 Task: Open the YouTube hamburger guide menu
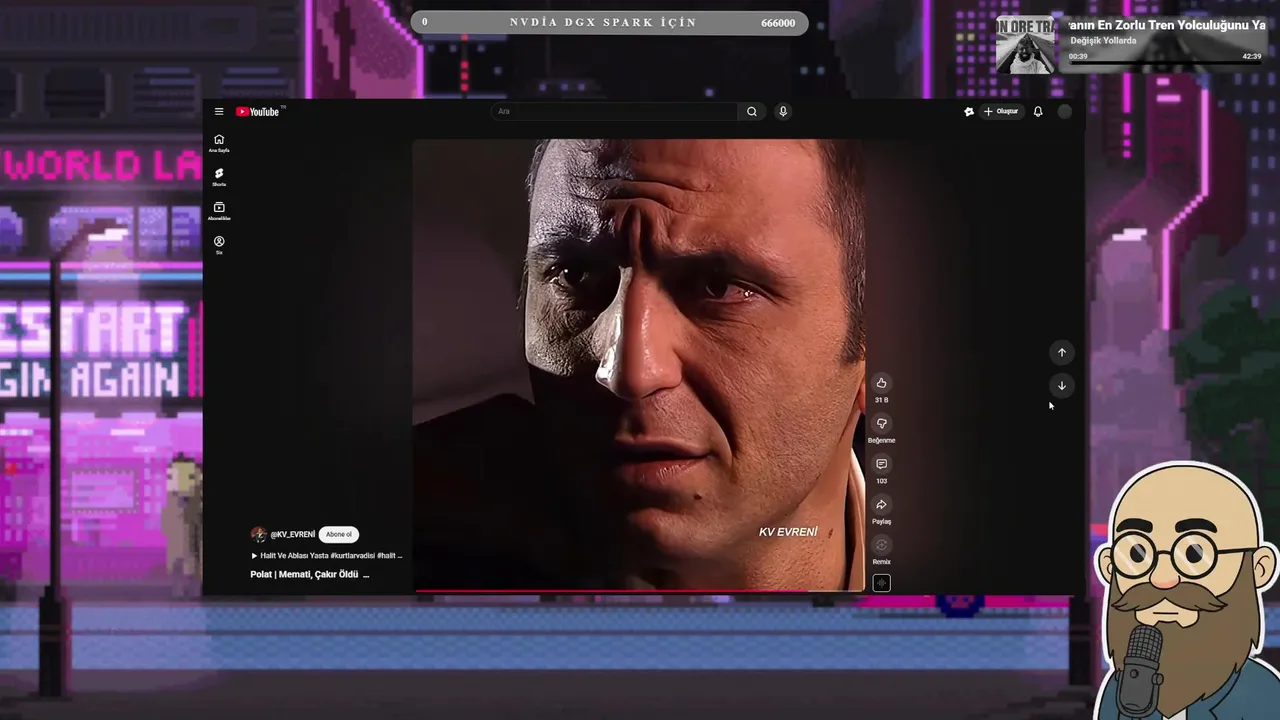pos(219,112)
